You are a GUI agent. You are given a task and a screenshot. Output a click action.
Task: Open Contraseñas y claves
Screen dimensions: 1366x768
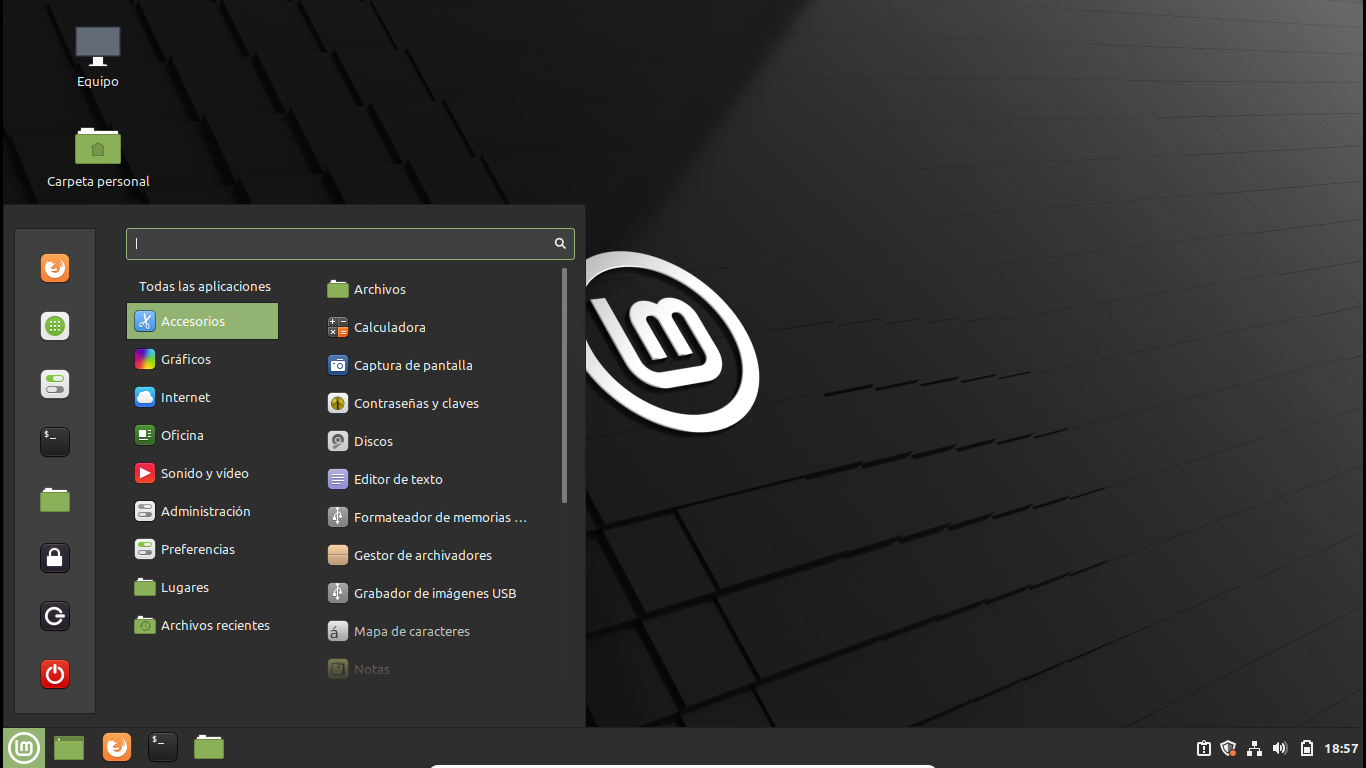(440, 403)
